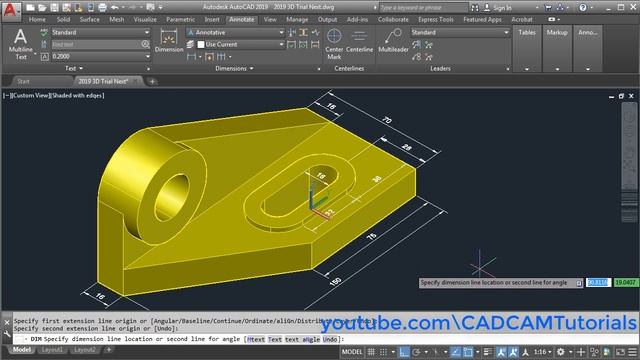This screenshot has width=640, height=360.
Task: Click the Mtext option in command line
Action: (256, 339)
